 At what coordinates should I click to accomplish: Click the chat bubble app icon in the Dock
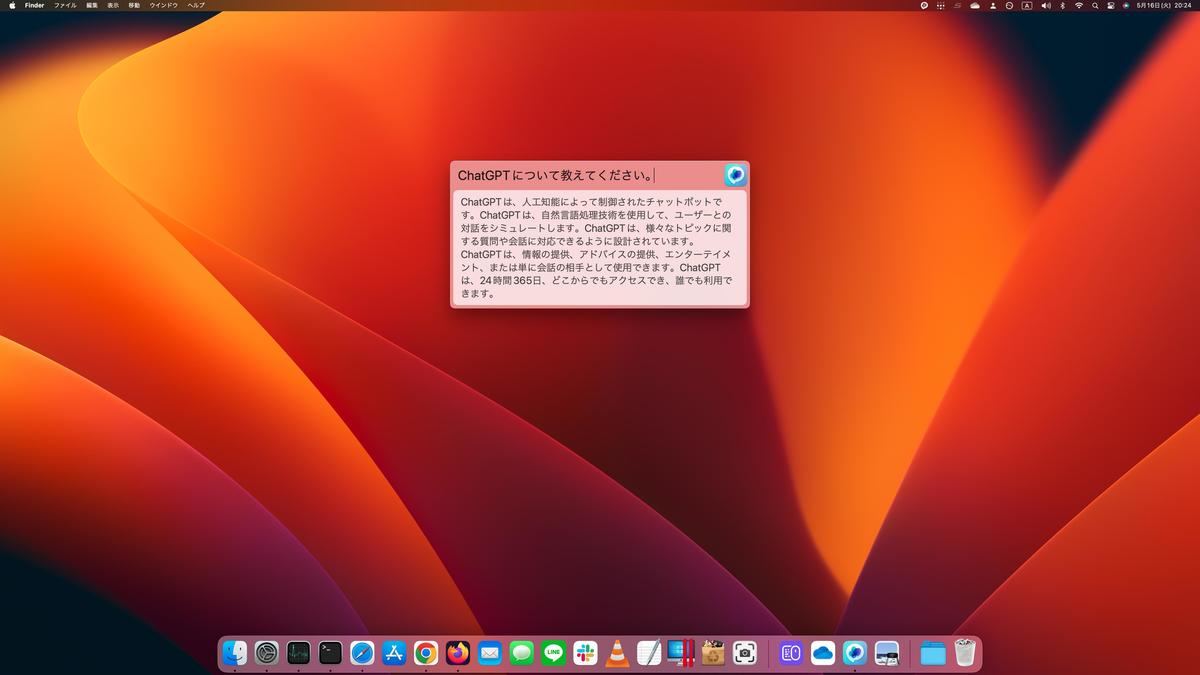tap(855, 653)
